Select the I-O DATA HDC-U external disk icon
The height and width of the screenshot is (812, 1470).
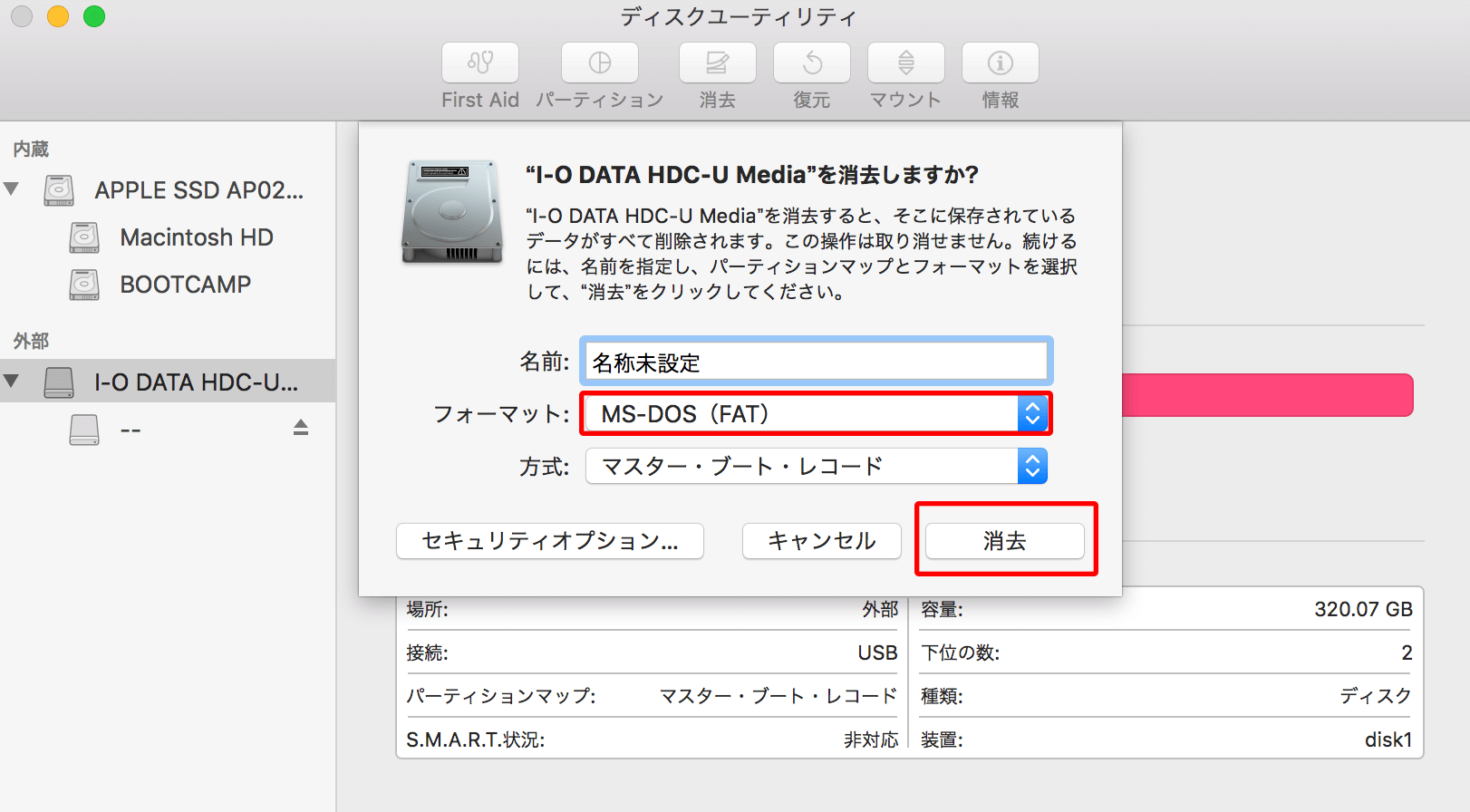tap(59, 382)
